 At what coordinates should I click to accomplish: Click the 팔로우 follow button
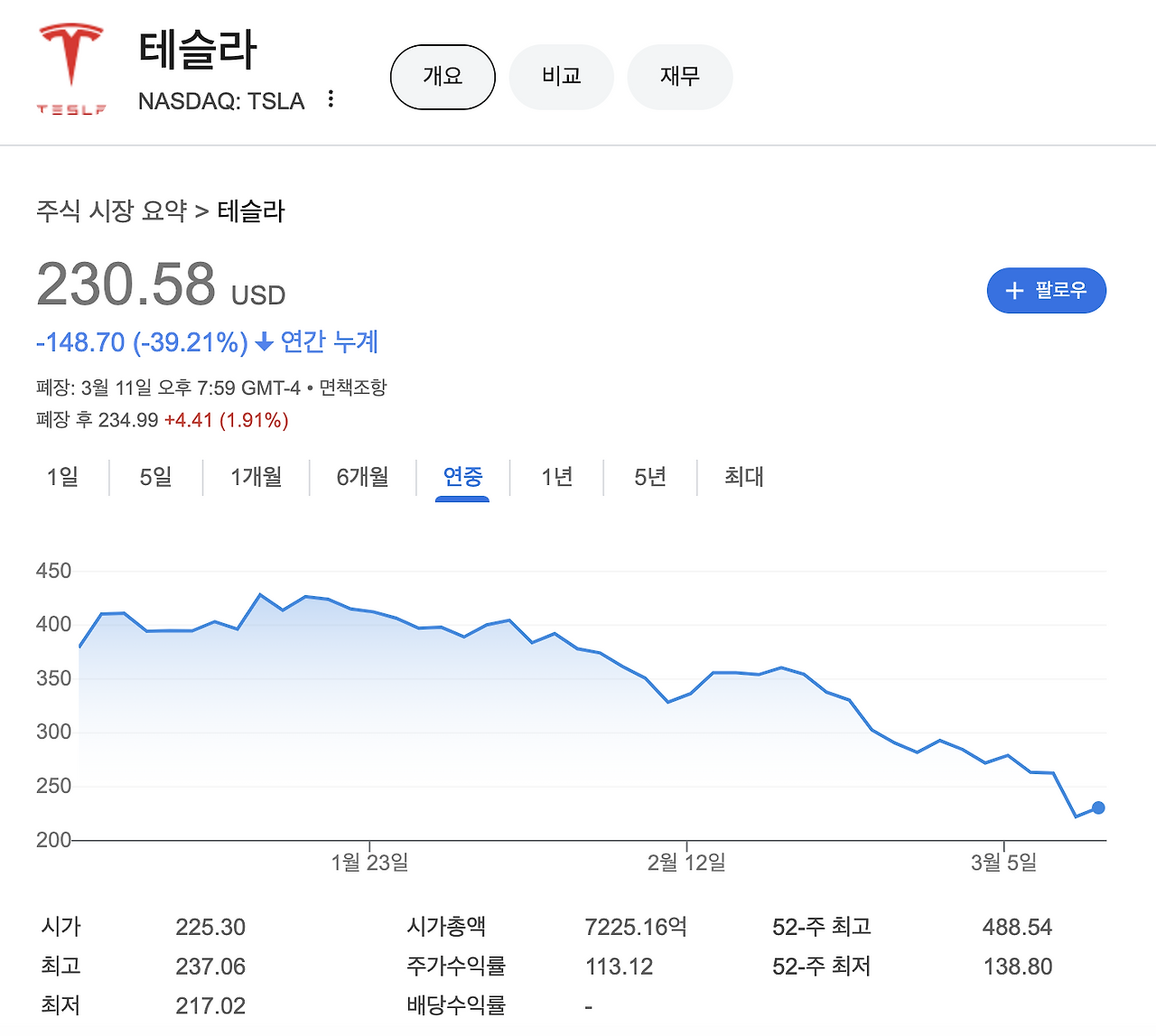(x=1046, y=291)
